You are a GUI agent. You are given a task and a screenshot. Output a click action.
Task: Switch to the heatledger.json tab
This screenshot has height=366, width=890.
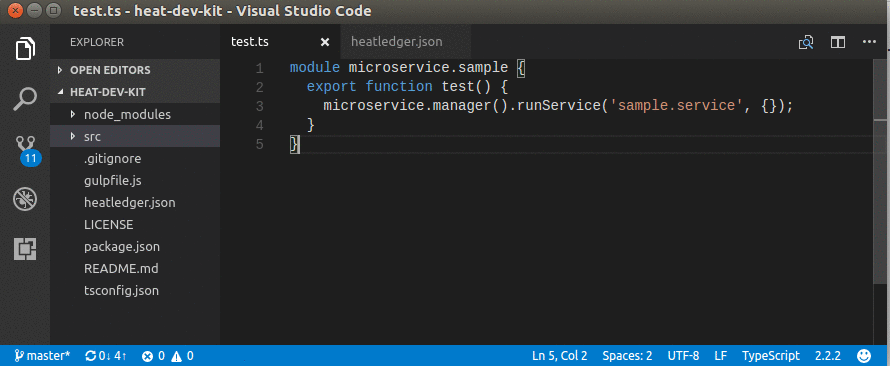[x=397, y=42]
